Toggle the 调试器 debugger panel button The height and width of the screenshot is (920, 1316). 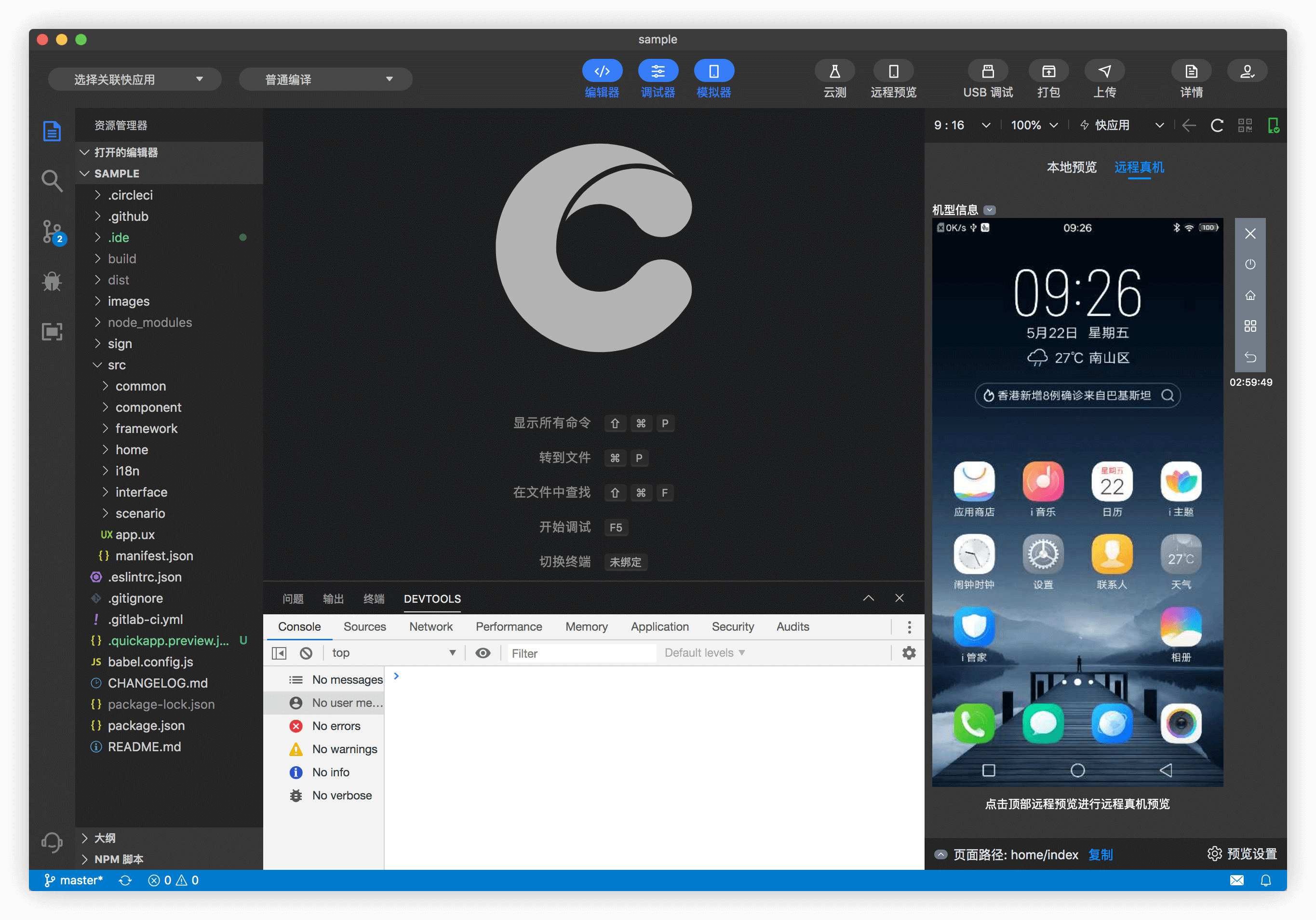(x=658, y=71)
